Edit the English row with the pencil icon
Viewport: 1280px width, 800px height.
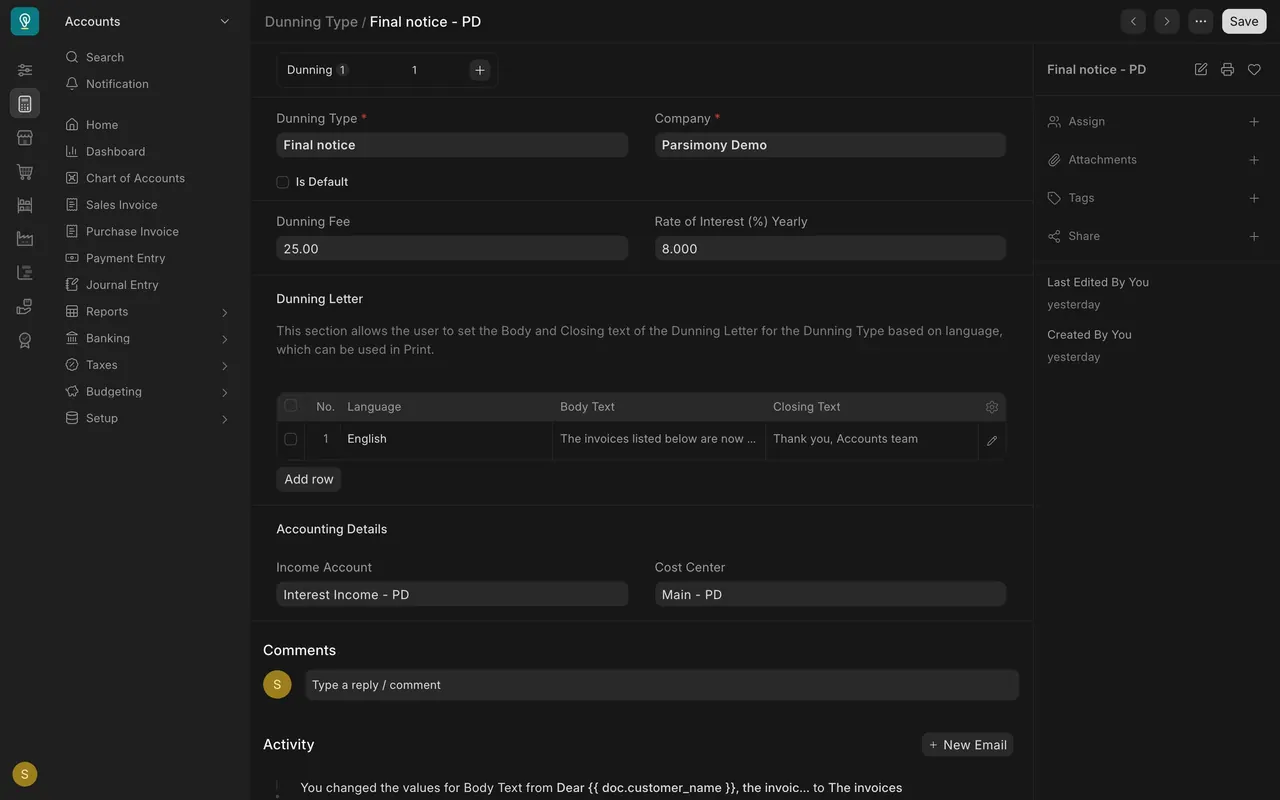click(992, 440)
